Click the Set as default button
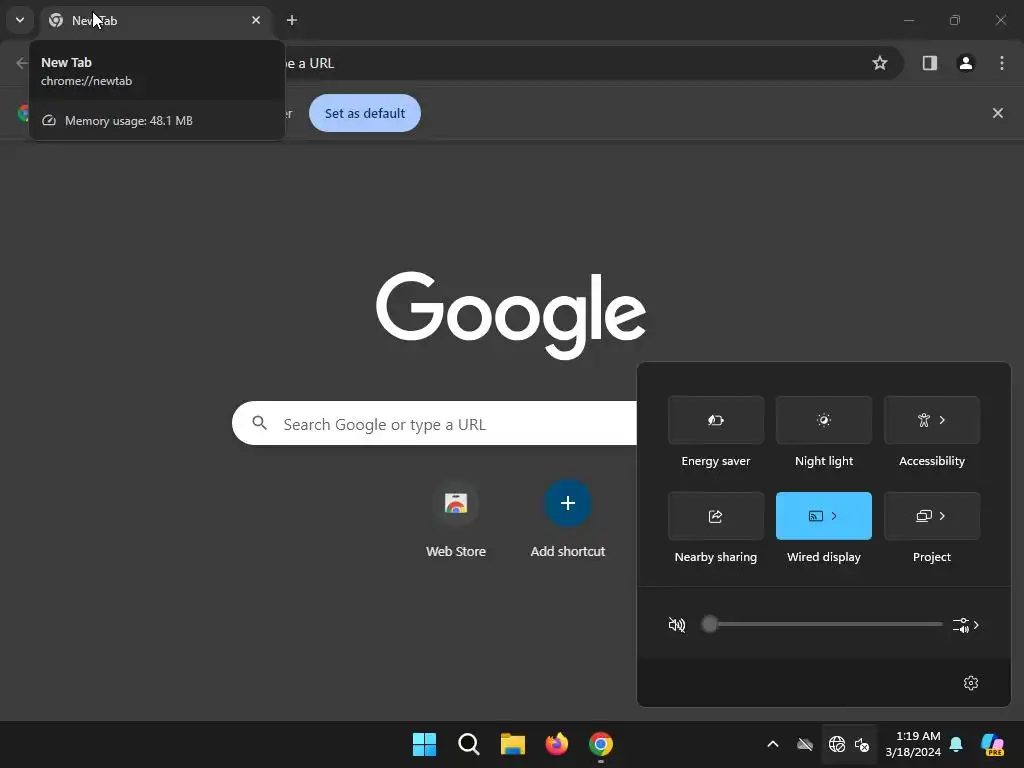Viewport: 1024px width, 768px height. [364, 113]
